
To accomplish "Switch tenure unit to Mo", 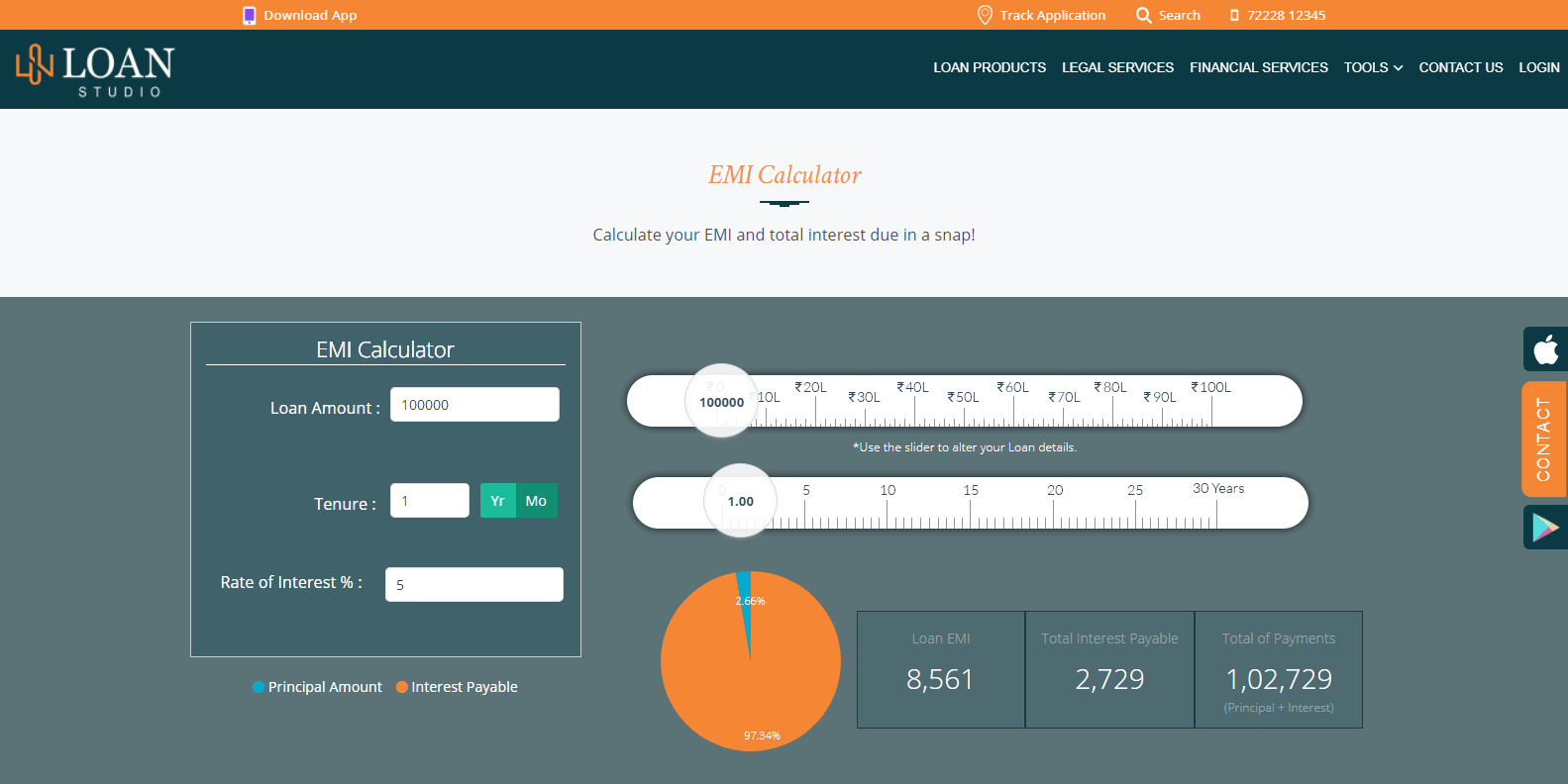I will pos(536,501).
